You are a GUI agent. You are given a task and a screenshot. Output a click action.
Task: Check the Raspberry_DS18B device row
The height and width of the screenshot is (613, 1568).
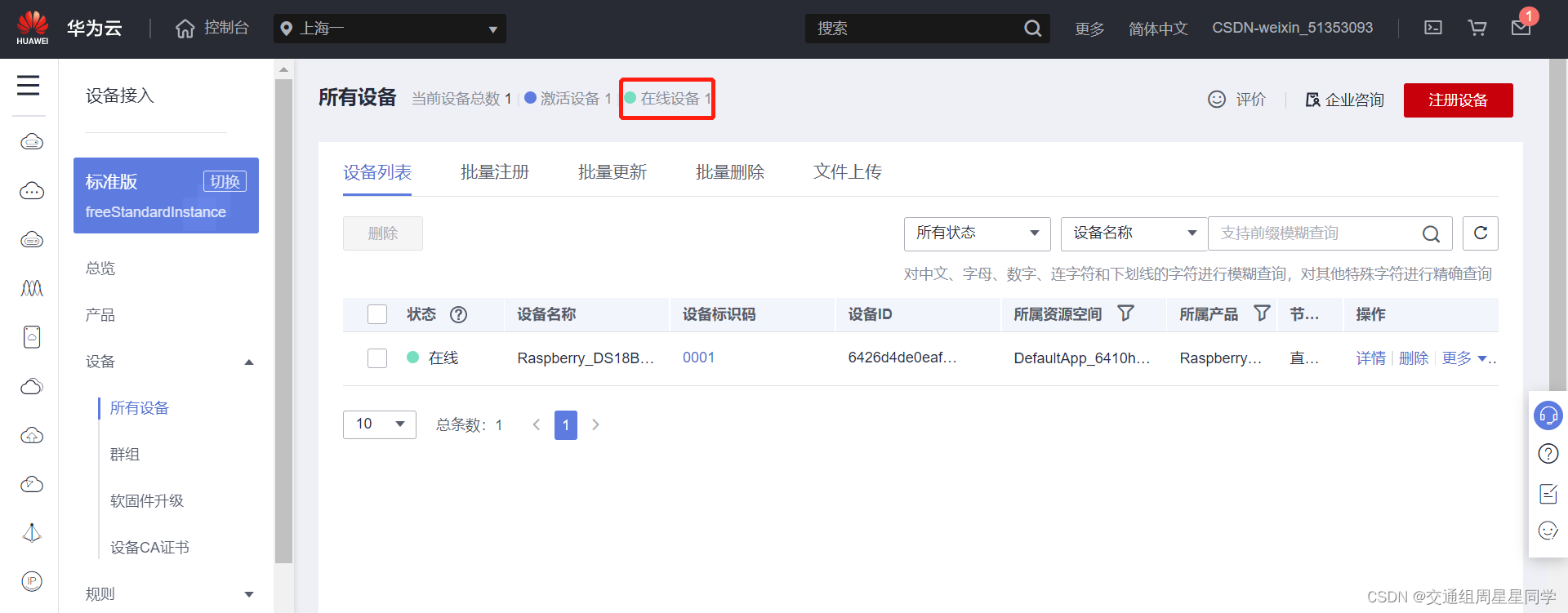point(377,358)
